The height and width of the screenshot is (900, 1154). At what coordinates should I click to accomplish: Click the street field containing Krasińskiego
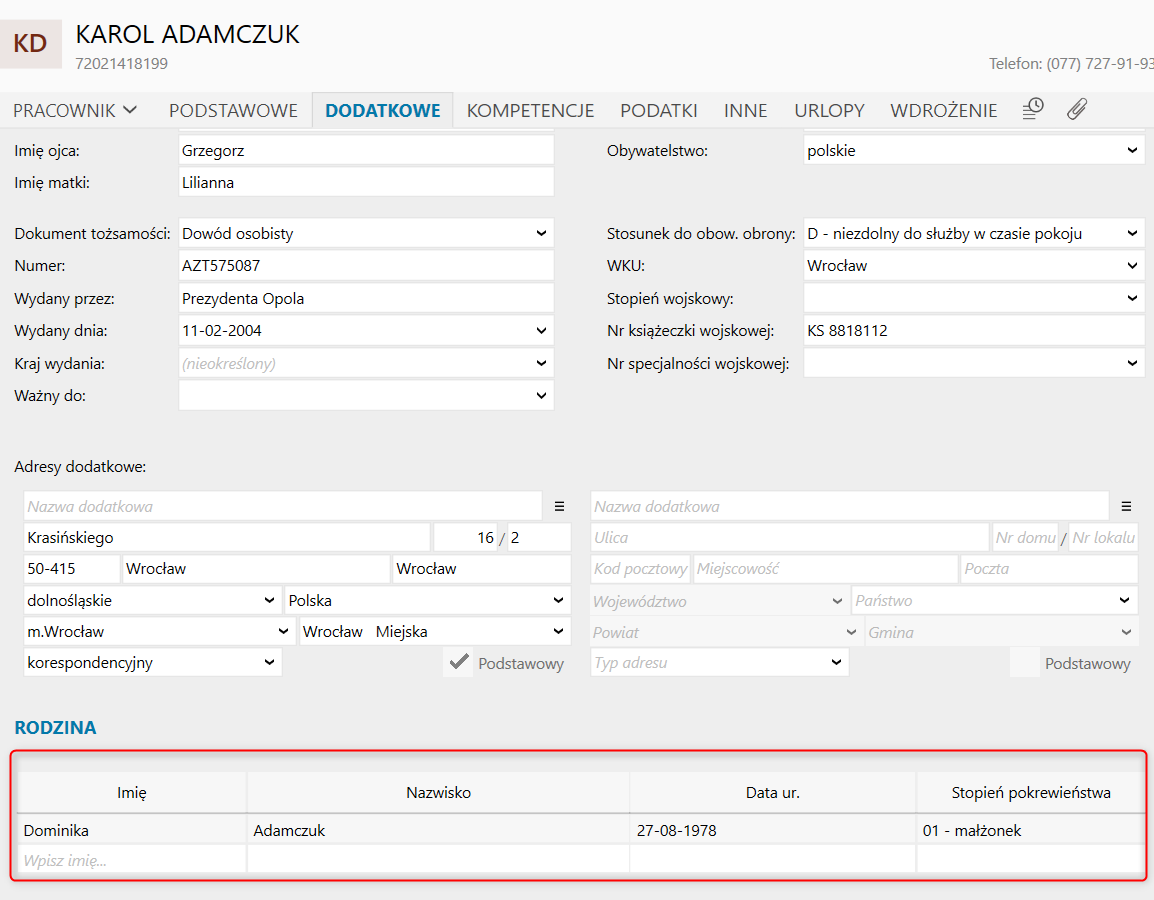227,537
